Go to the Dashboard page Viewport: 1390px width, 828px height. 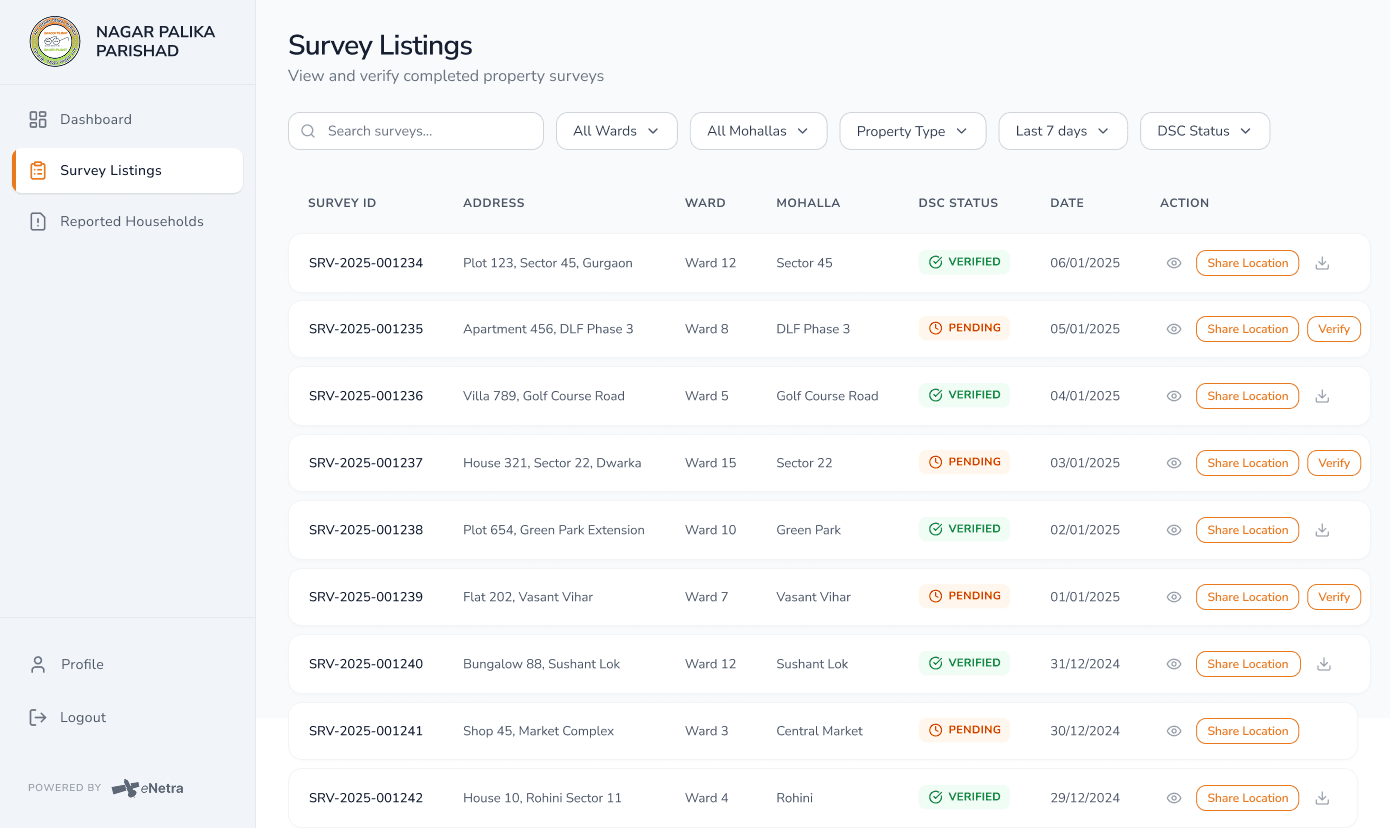coord(128,119)
